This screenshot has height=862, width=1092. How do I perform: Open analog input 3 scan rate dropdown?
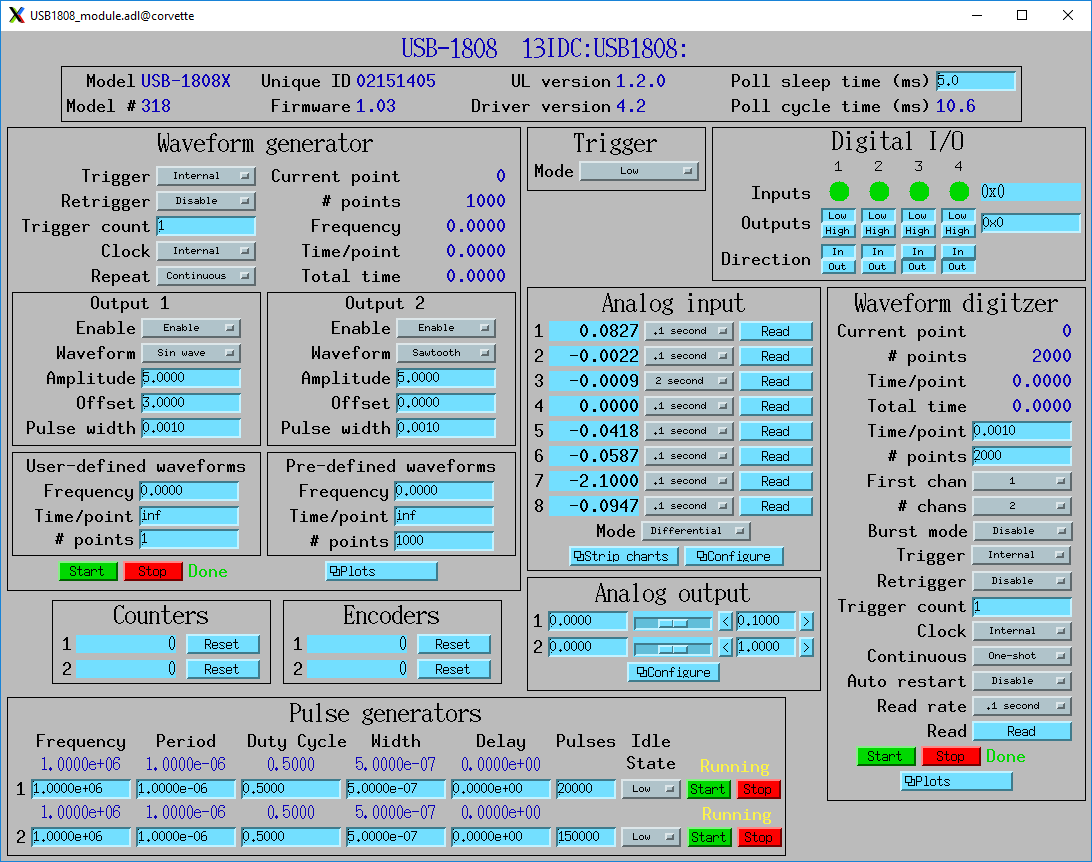point(689,381)
